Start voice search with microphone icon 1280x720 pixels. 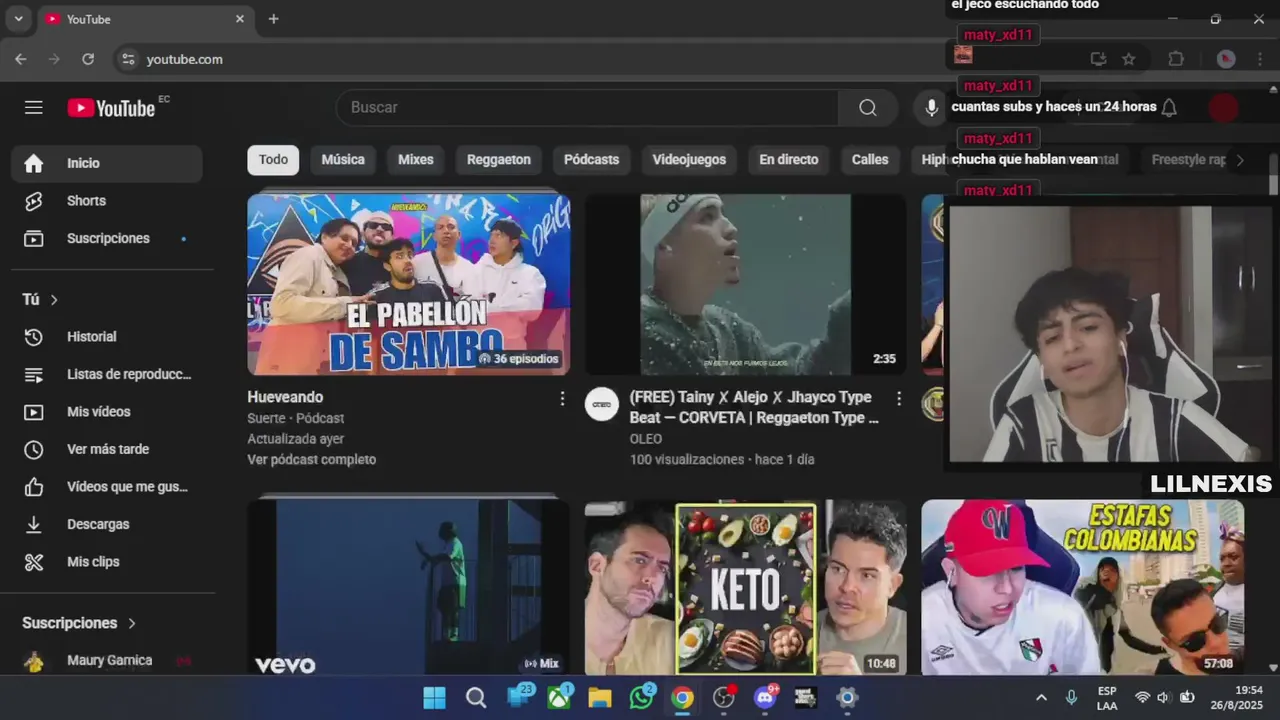[932, 107]
